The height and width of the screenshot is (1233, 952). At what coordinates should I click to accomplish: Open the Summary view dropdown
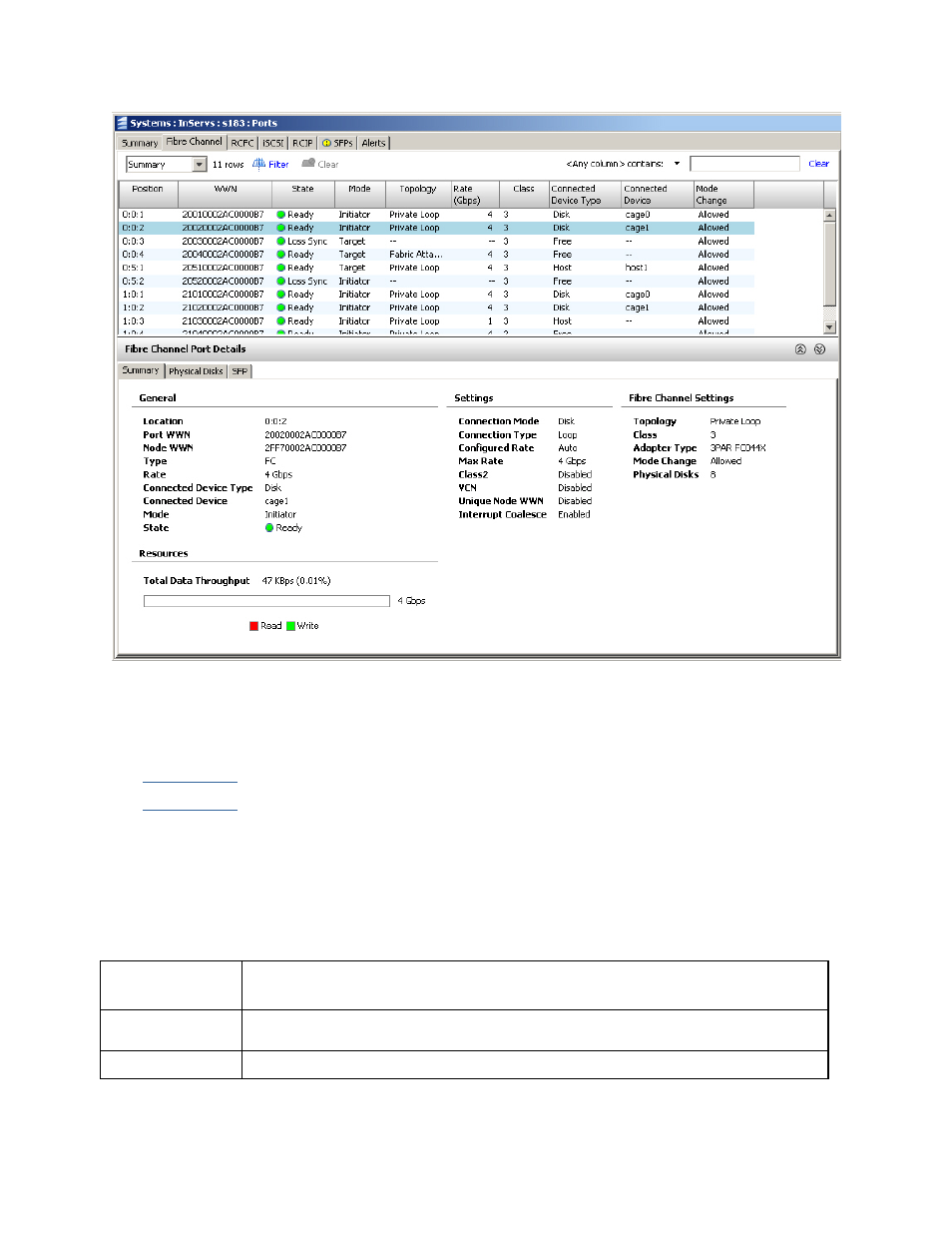(200, 165)
